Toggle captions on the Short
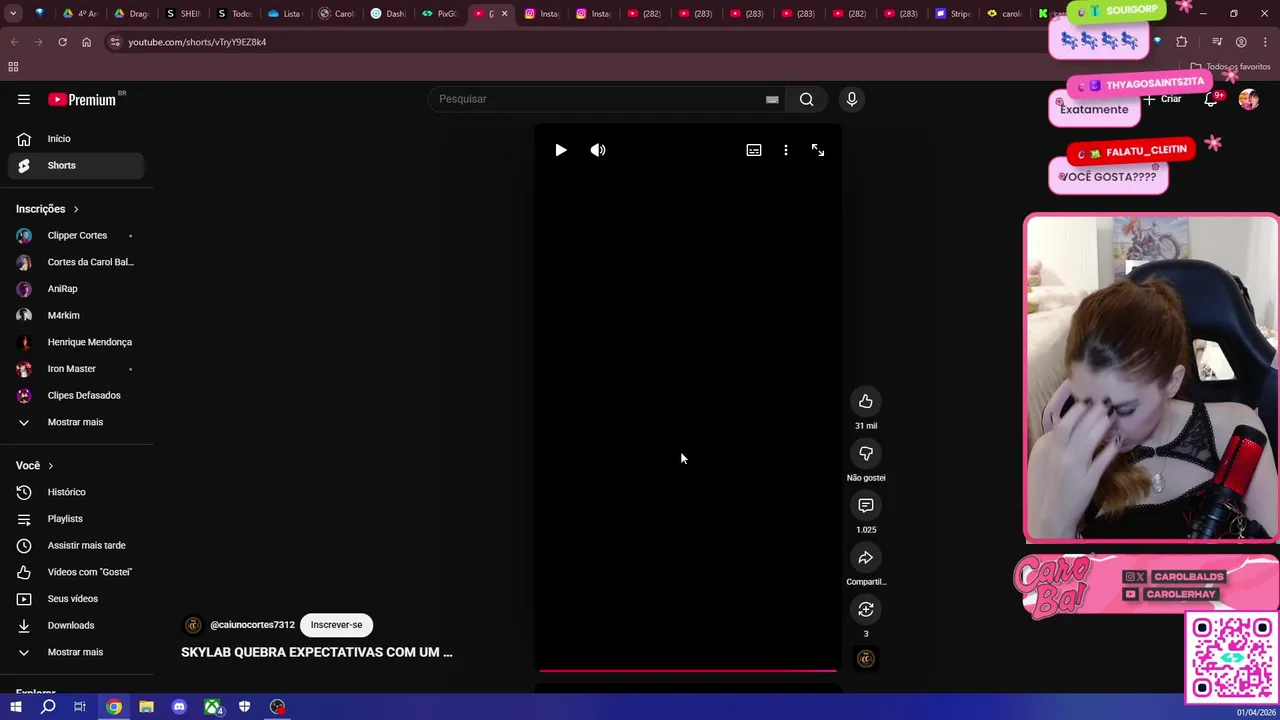Screen dimensions: 1280x720 point(754,150)
